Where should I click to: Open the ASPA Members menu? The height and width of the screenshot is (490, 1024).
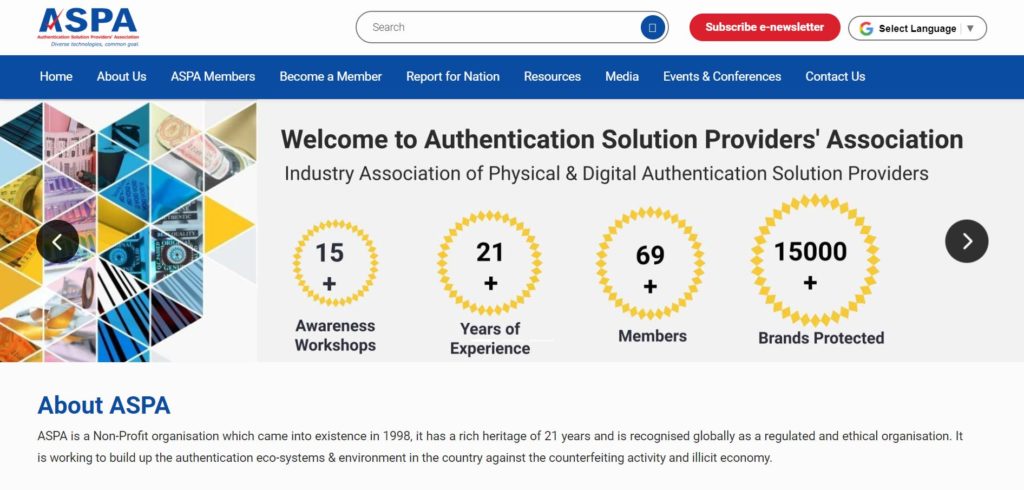click(x=213, y=76)
